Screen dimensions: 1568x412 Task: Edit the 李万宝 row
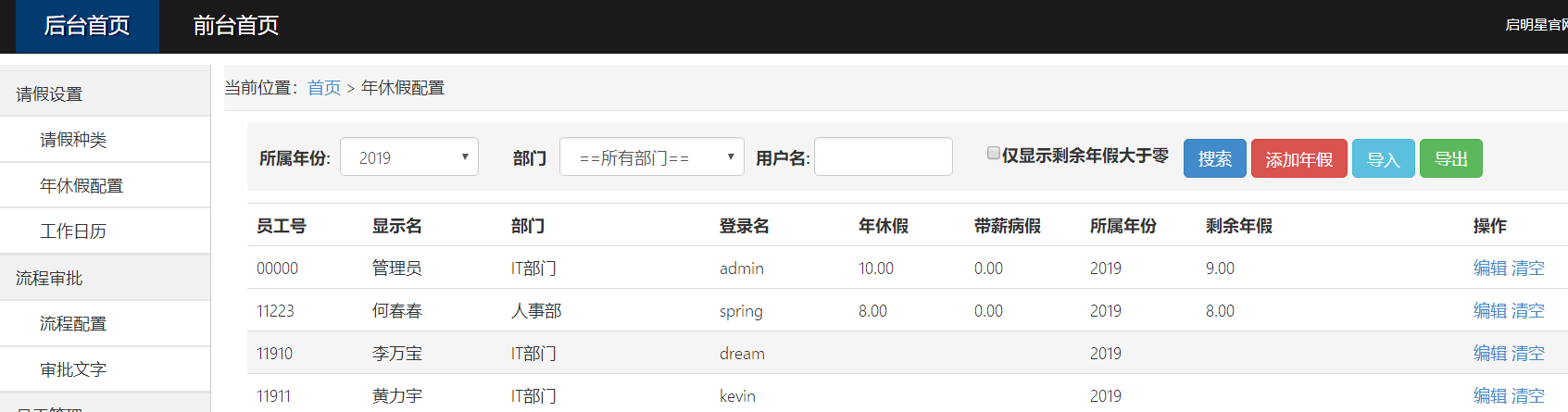(x=1490, y=353)
